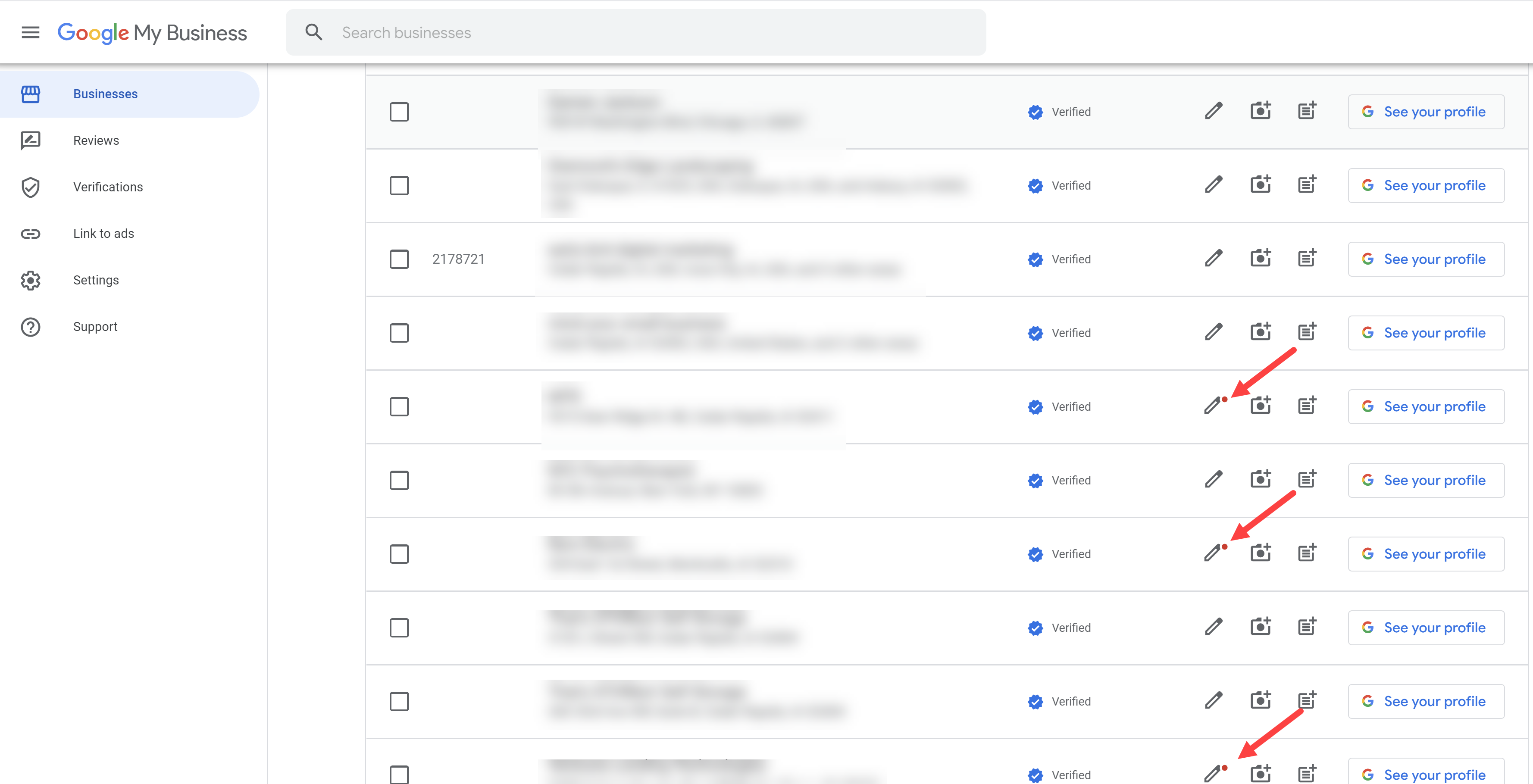The height and width of the screenshot is (784, 1533).
Task: Open Verifications in left sidebar
Action: 108,187
